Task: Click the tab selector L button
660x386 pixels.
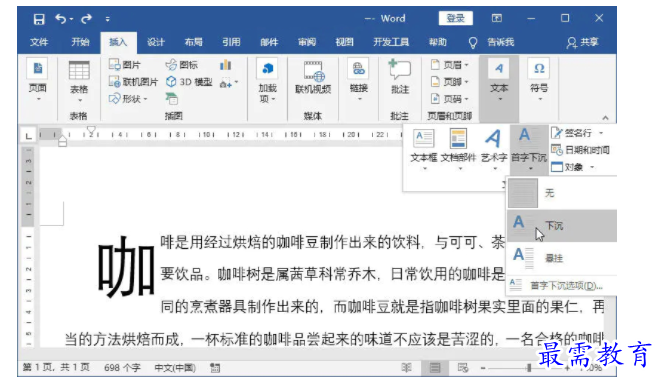Action: click(28, 136)
